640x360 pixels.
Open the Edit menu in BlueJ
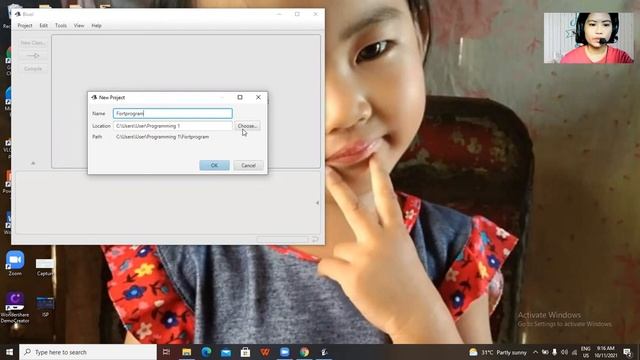[x=43, y=25]
